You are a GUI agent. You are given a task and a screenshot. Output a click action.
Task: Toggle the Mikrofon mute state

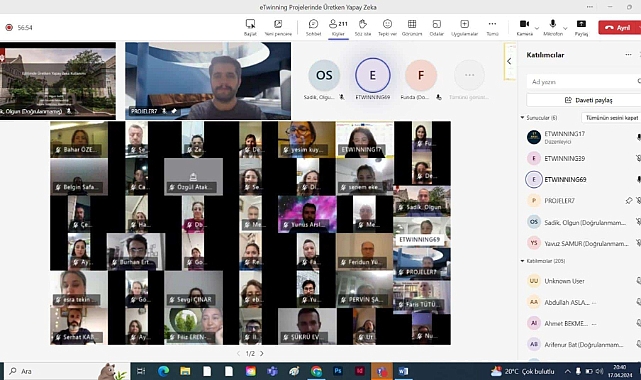click(553, 24)
